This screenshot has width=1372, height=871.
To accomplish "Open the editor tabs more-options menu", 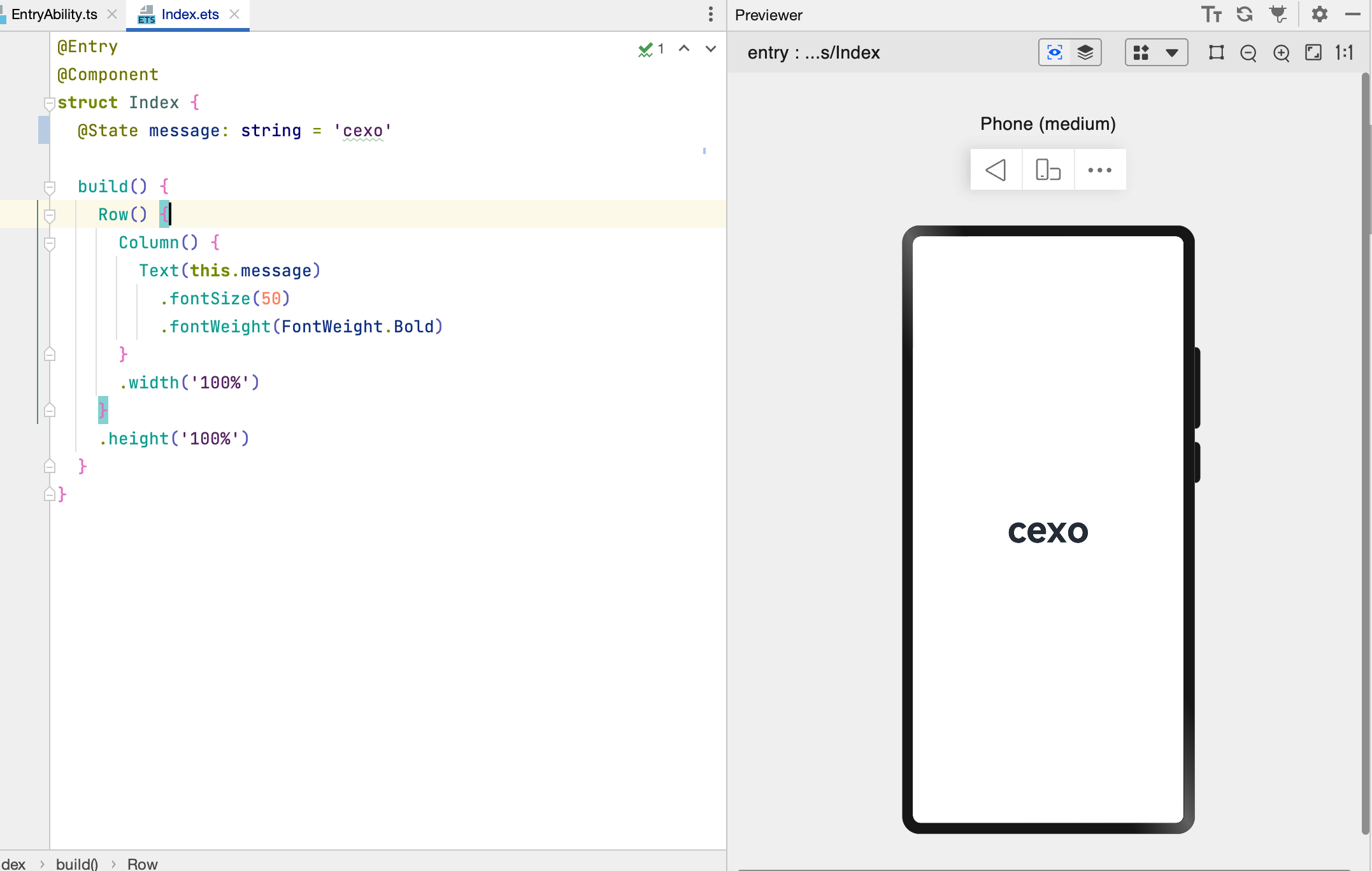I will click(x=711, y=14).
